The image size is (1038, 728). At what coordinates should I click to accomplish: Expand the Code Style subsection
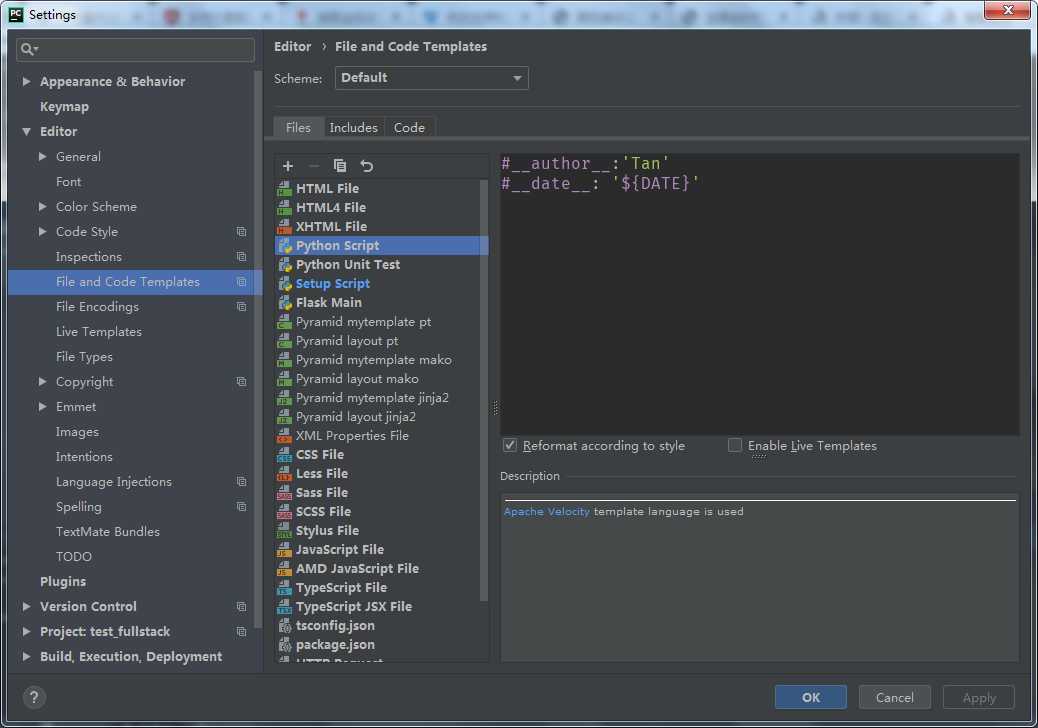(x=42, y=232)
